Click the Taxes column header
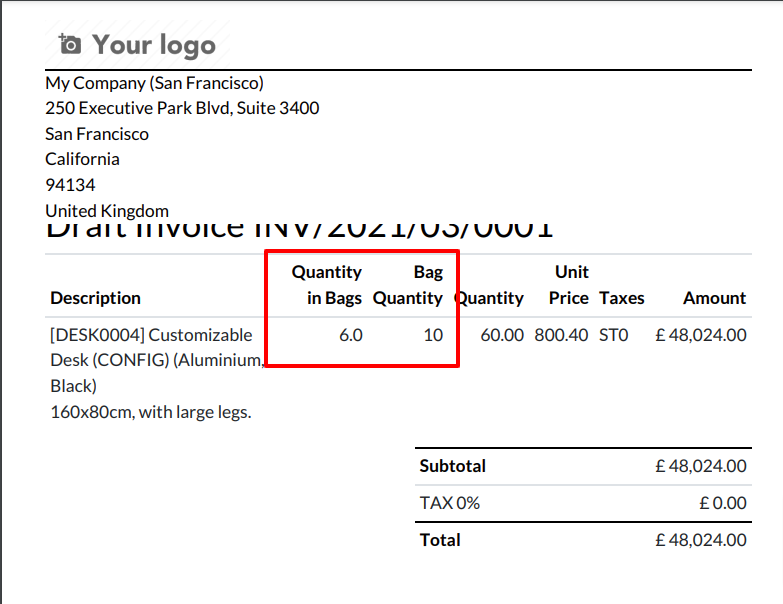This screenshot has height=604, width=783. (x=622, y=298)
